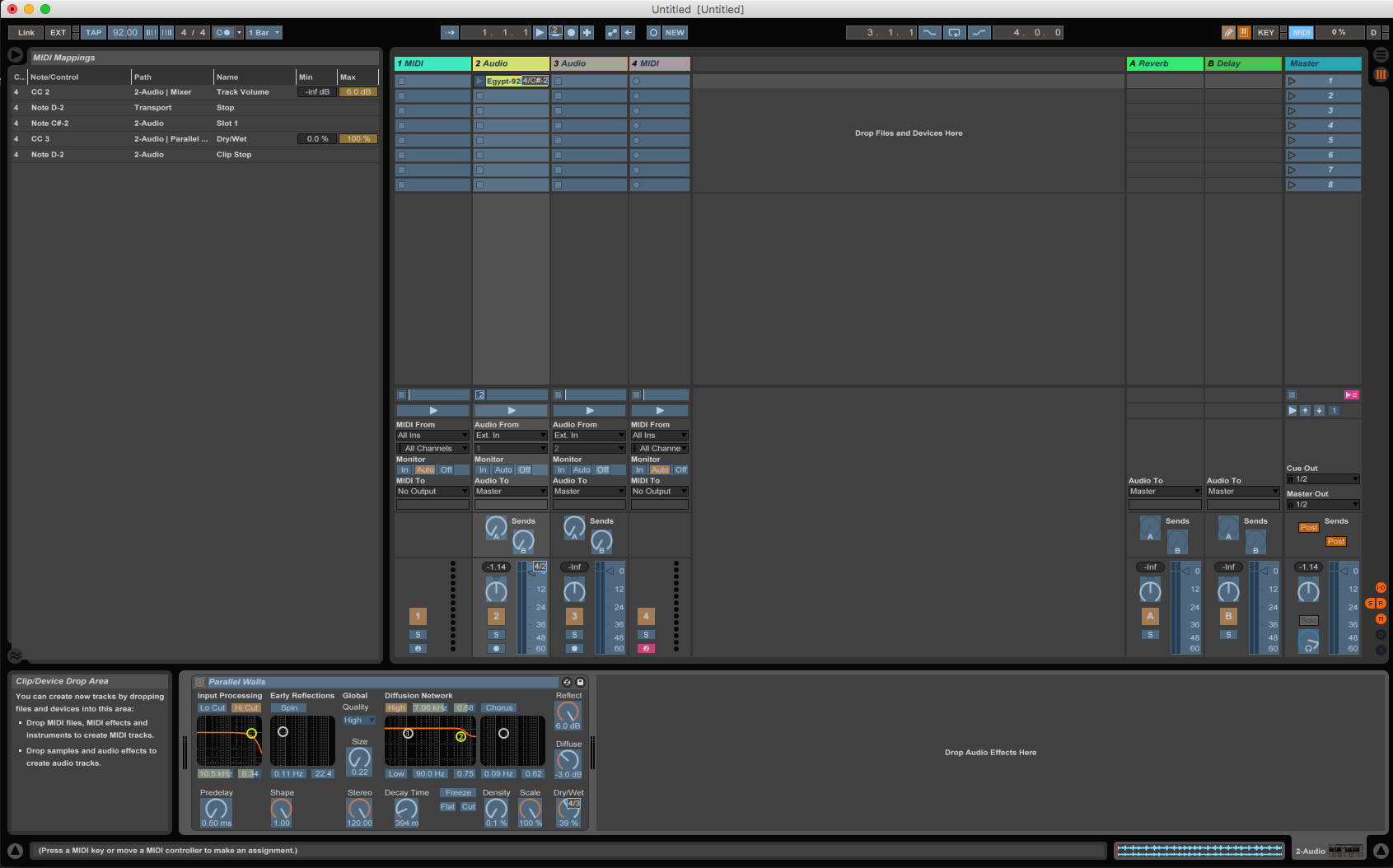Click the Master track volume fader

pos(1344,609)
